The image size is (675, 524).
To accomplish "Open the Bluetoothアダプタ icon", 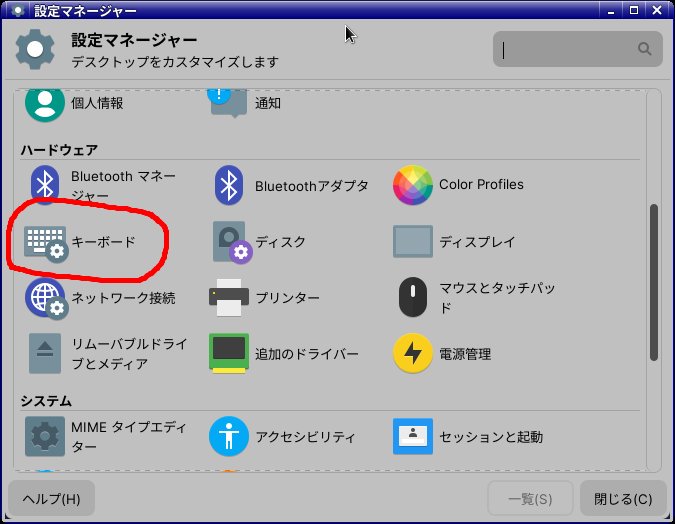I will [x=229, y=185].
